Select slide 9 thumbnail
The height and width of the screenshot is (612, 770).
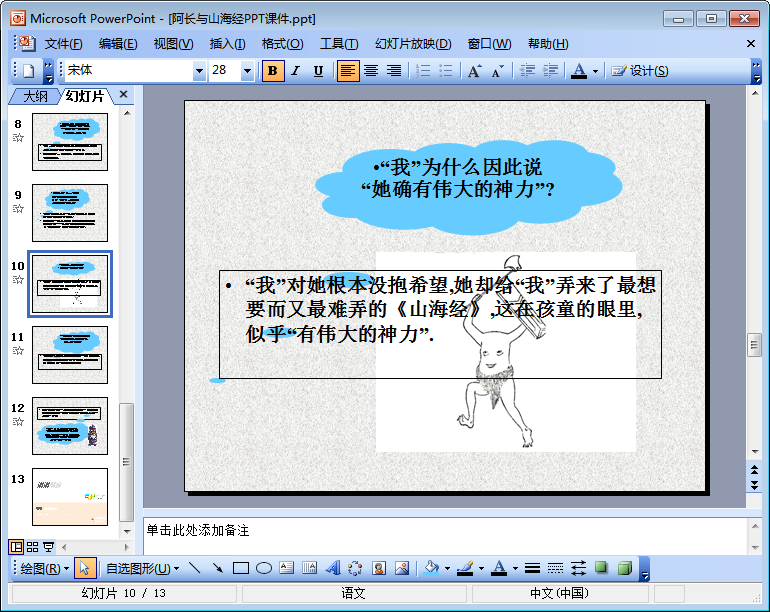70,213
